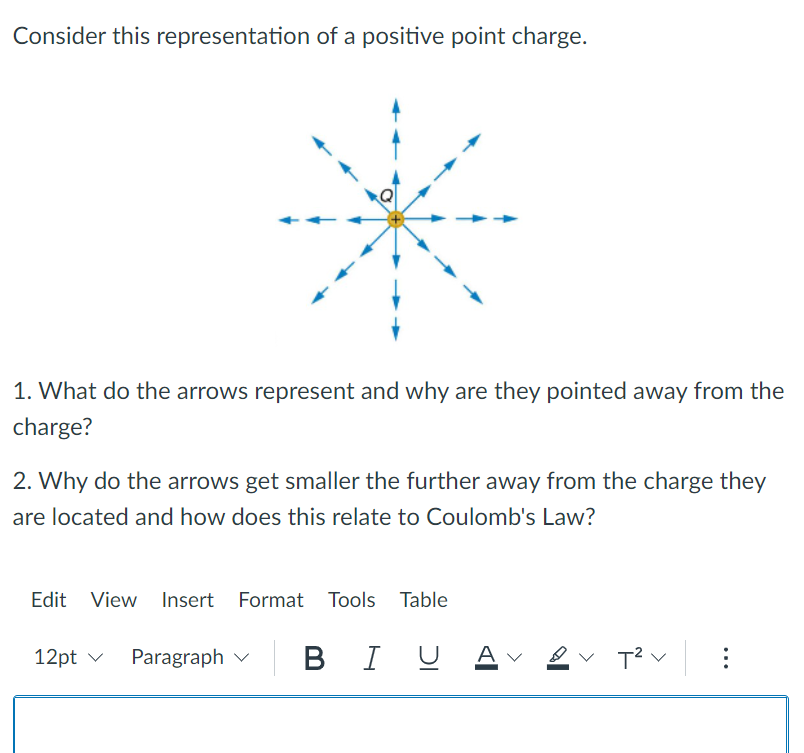Apply text color with the A icon
This screenshot has height=753, width=804.
tap(486, 657)
